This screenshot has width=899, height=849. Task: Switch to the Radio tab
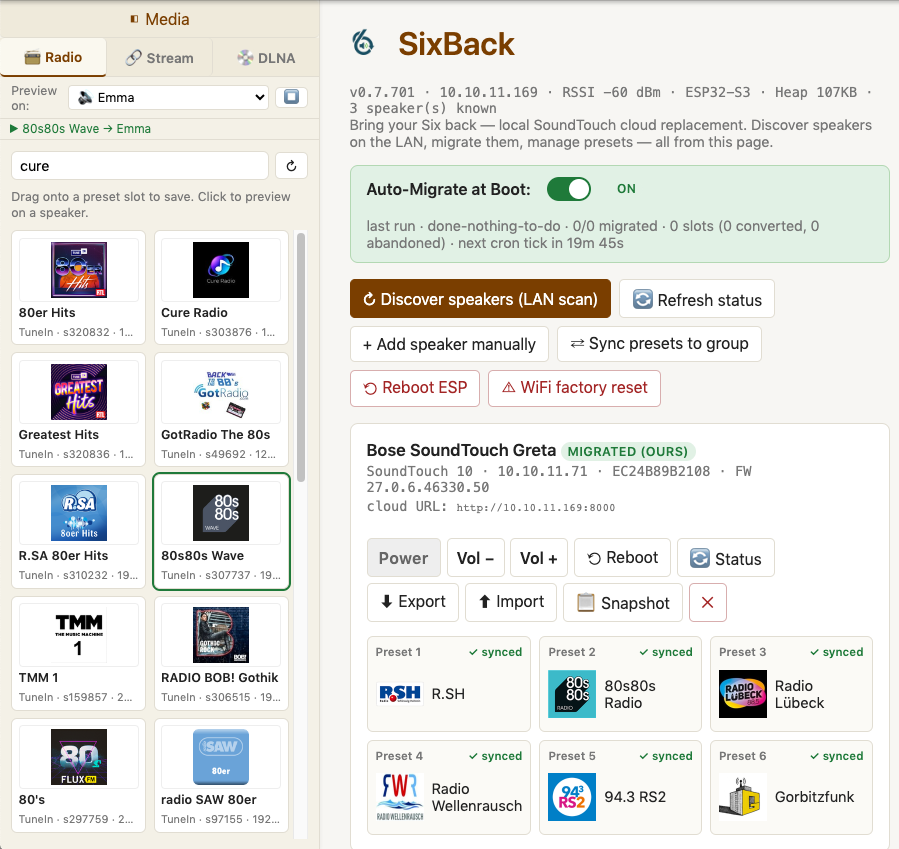[x=53, y=57]
